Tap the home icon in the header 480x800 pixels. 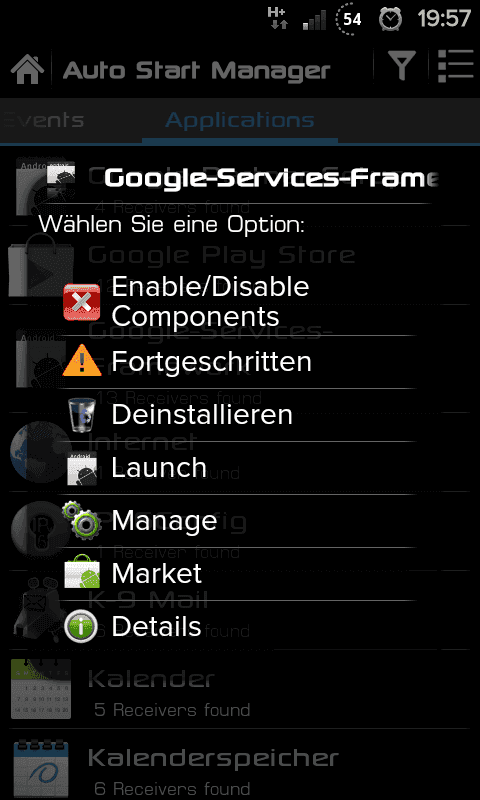27,69
